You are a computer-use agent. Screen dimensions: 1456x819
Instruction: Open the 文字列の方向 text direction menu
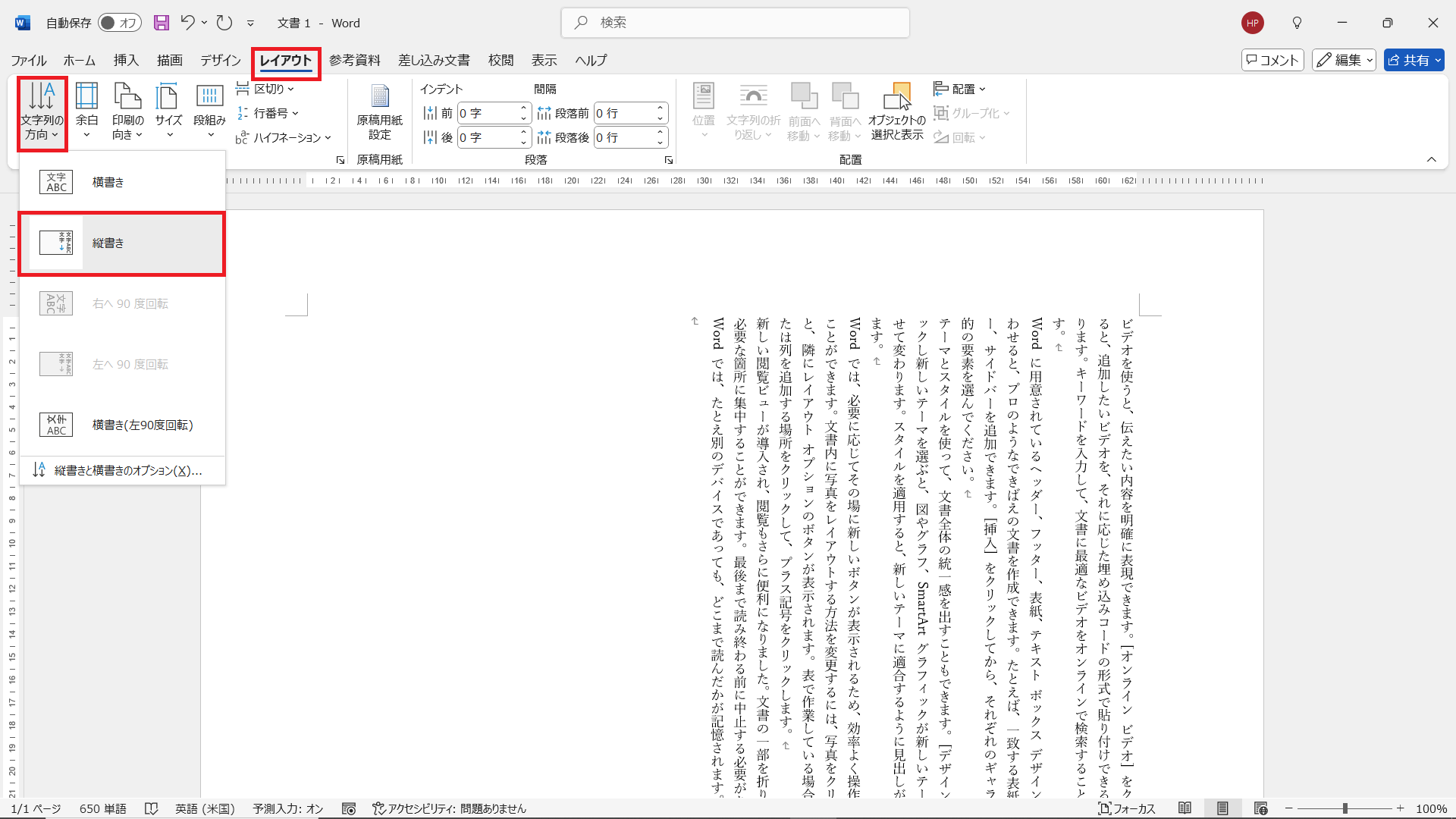(x=42, y=112)
